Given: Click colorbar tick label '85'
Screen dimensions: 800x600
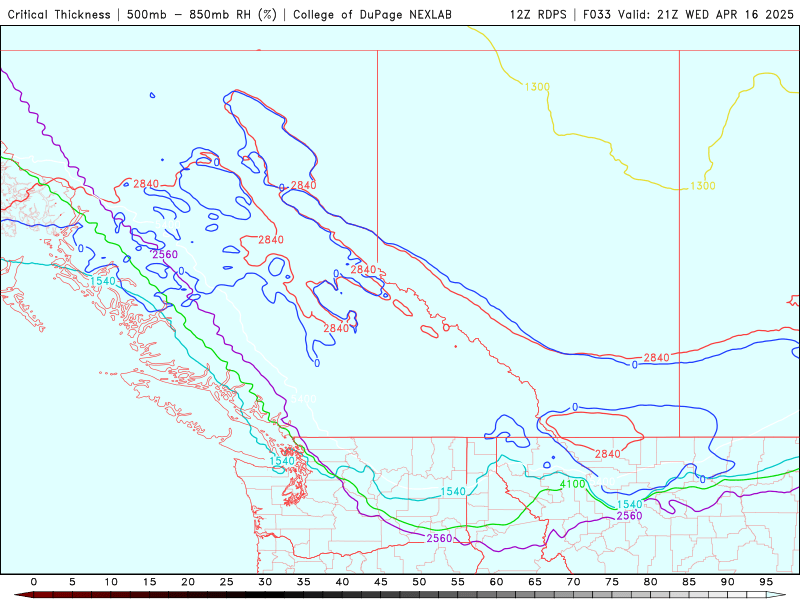Looking at the screenshot, I should pyautogui.click(x=689, y=582).
